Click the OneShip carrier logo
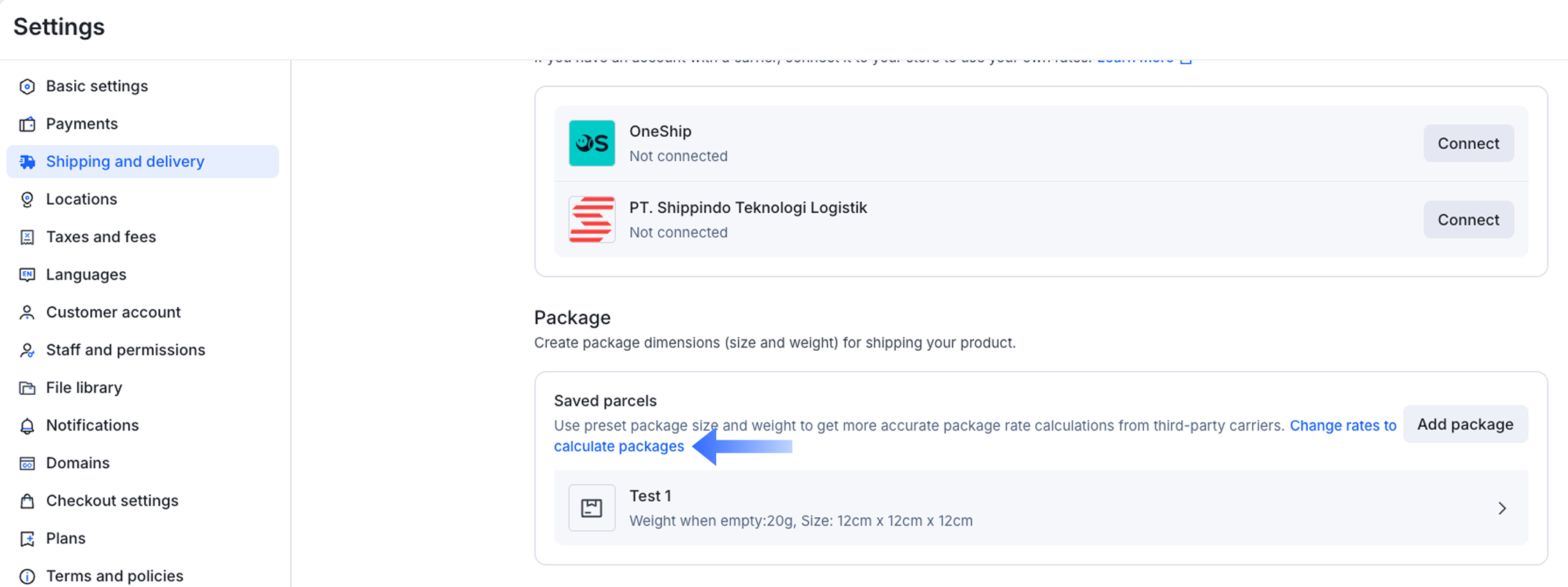Screen dimensions: 1568x587 click(592, 143)
